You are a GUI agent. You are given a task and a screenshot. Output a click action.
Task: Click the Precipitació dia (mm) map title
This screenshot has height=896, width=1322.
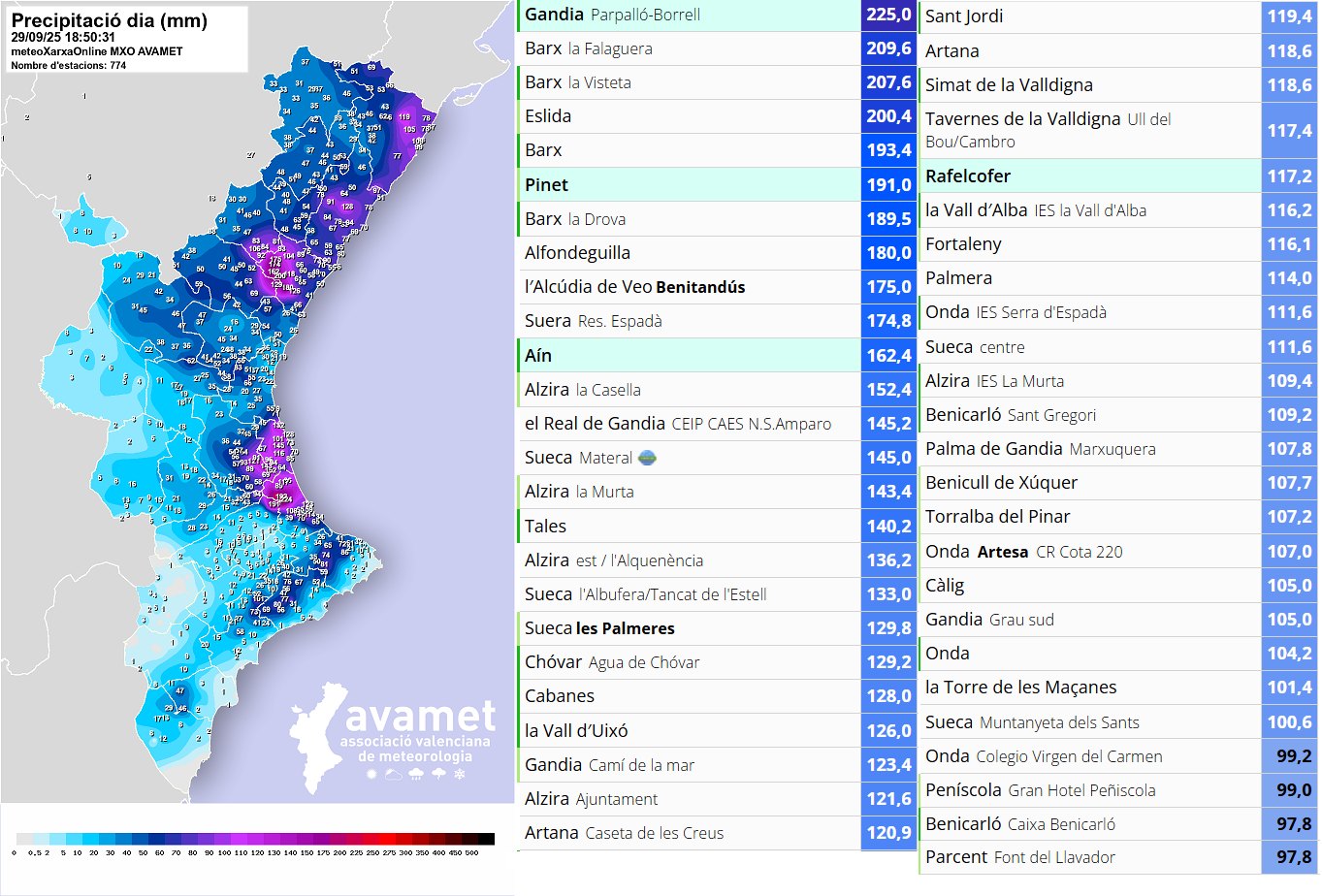tap(109, 20)
